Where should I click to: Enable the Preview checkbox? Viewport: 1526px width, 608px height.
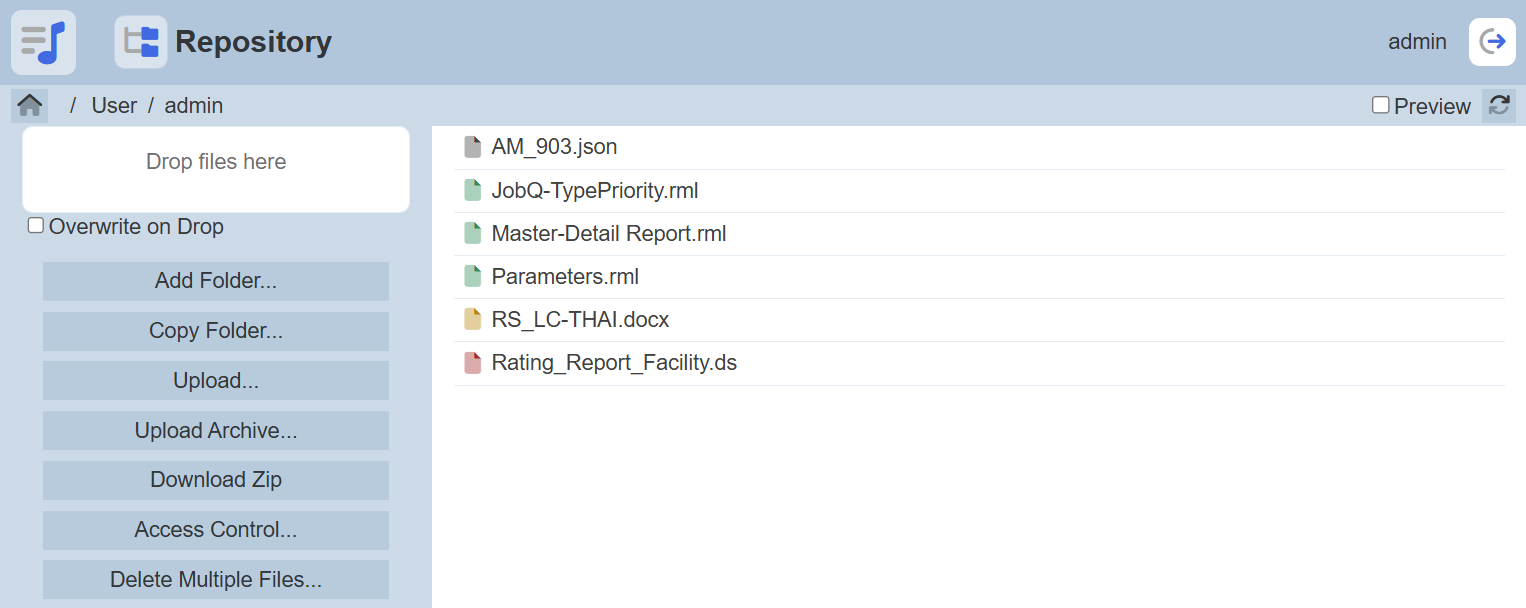1381,105
